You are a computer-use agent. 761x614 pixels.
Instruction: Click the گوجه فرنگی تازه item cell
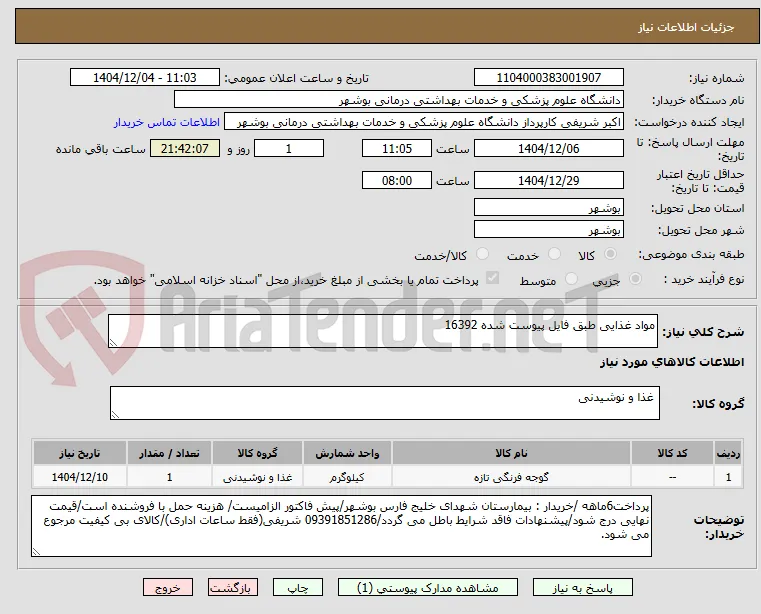[x=512, y=477]
